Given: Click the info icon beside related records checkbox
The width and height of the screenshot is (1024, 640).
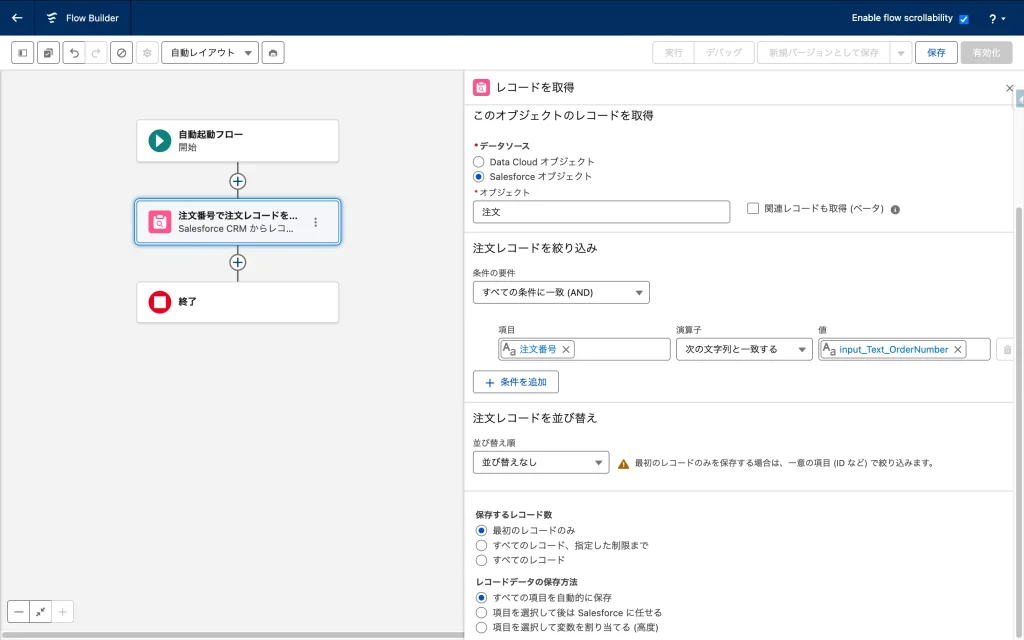Looking at the screenshot, I should coord(895,209).
